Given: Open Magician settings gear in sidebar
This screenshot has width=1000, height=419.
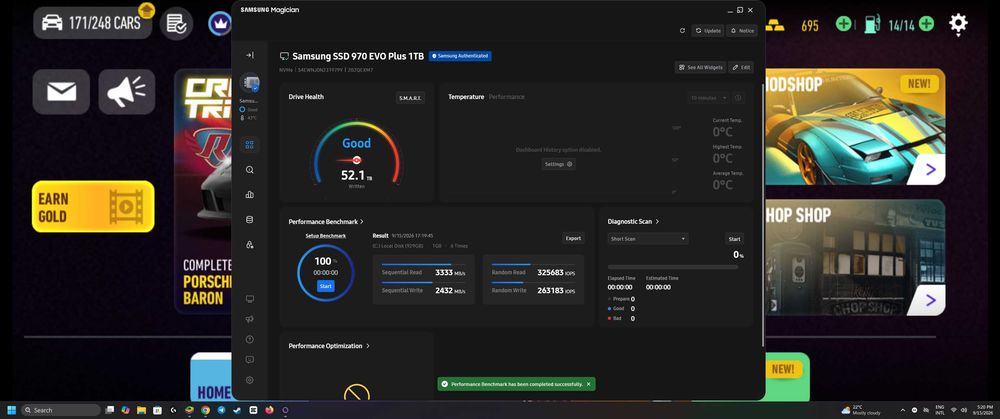Looking at the screenshot, I should tap(249, 380).
